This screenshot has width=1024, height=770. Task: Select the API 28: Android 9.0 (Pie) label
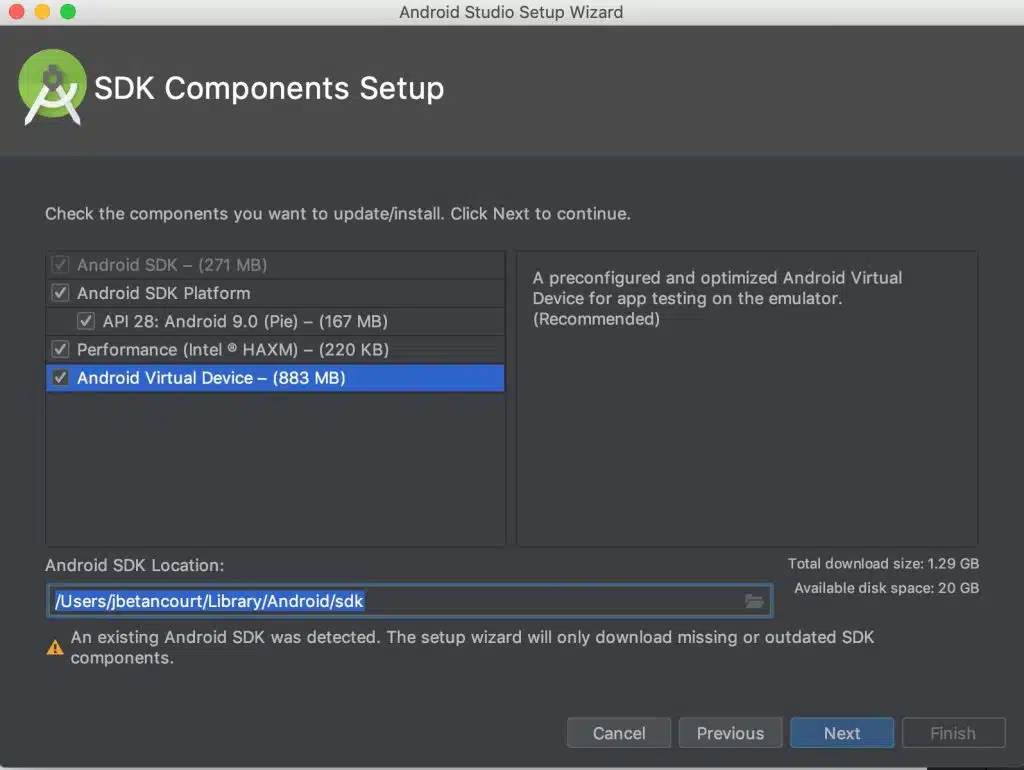tap(245, 321)
